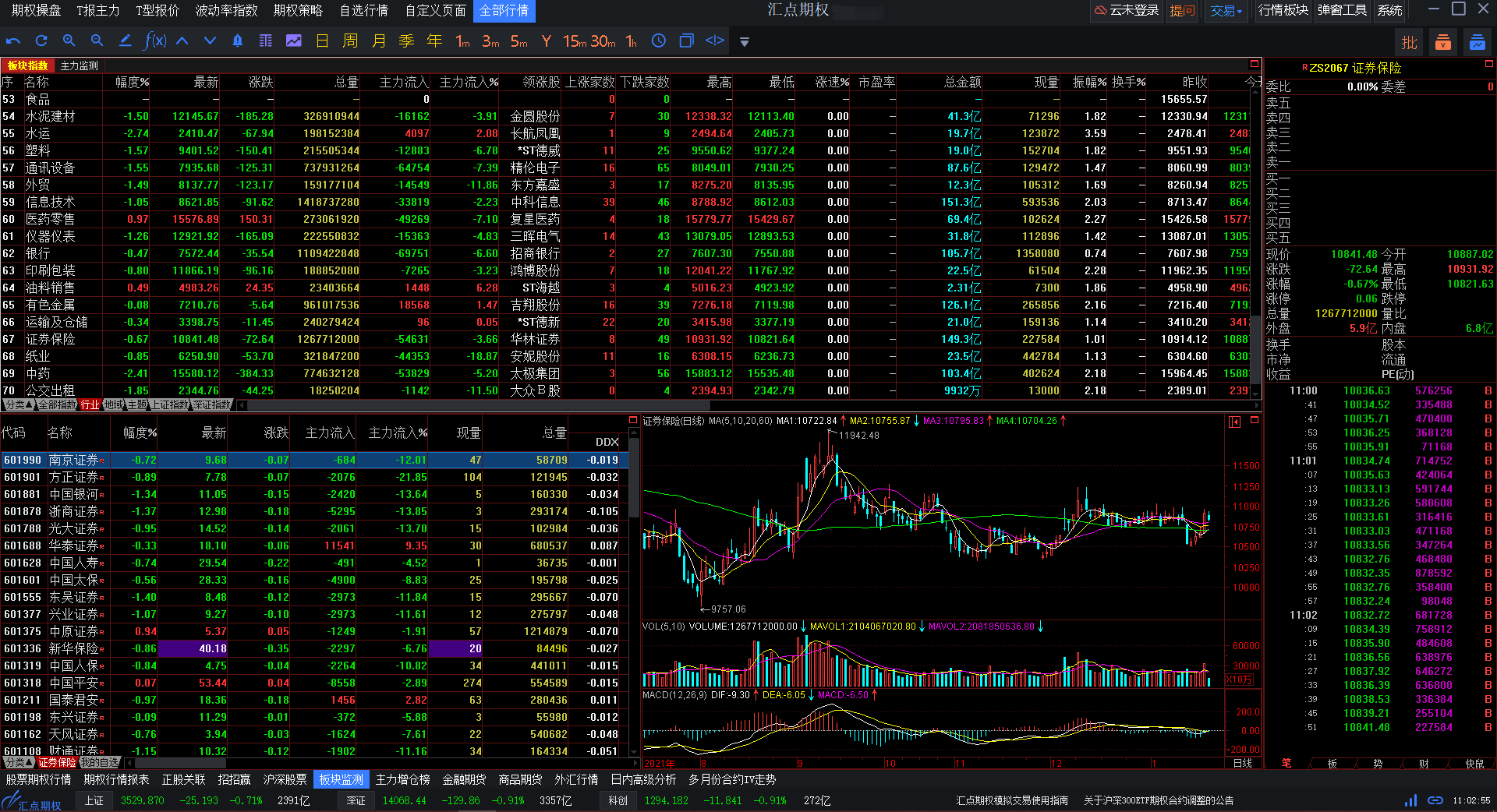This screenshot has height=812, width=1497.
Task: Switch to the 财 tab in right panel
Action: 1424,764
